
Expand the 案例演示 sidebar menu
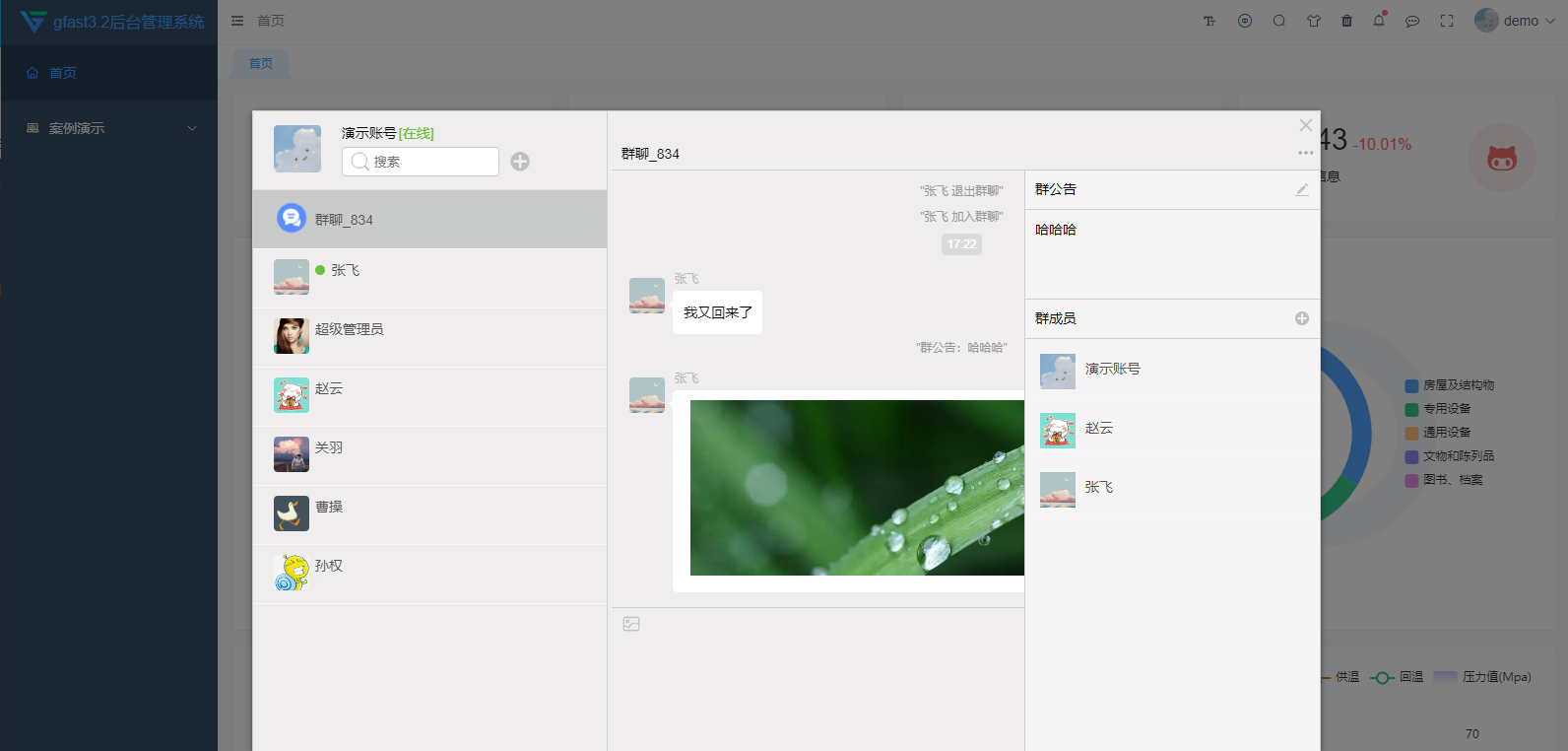click(x=108, y=128)
